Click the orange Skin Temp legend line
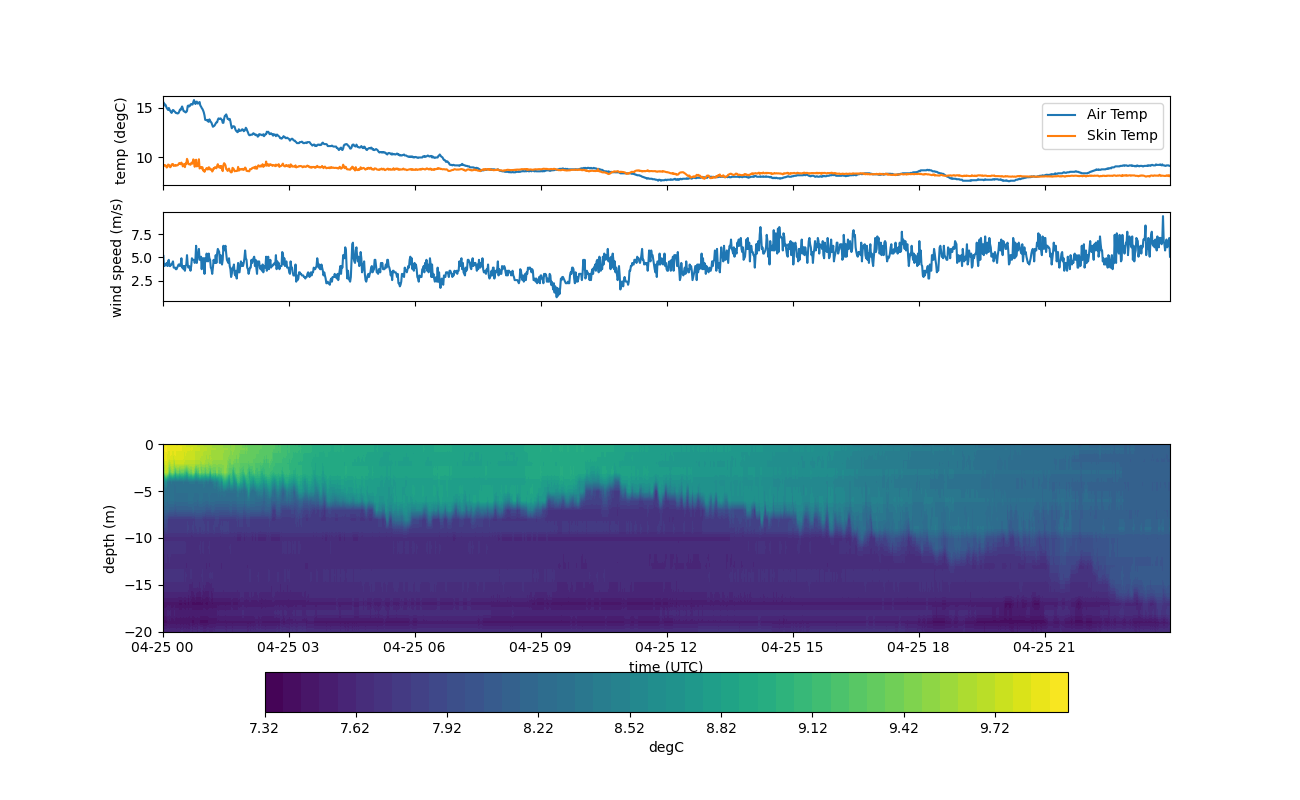Screen dimensions: 1300x800 point(1063,135)
